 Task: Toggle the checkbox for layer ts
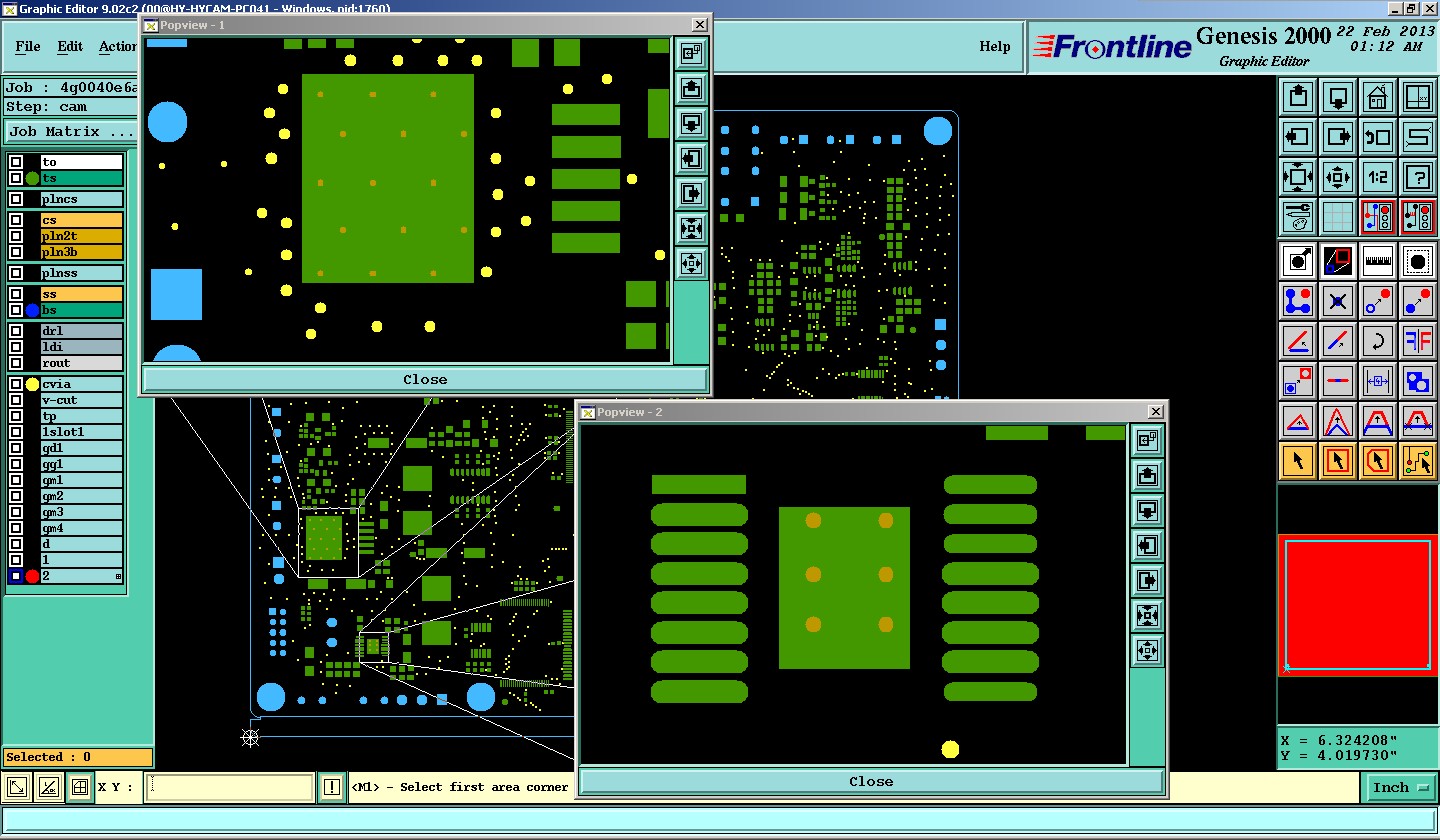coord(16,178)
